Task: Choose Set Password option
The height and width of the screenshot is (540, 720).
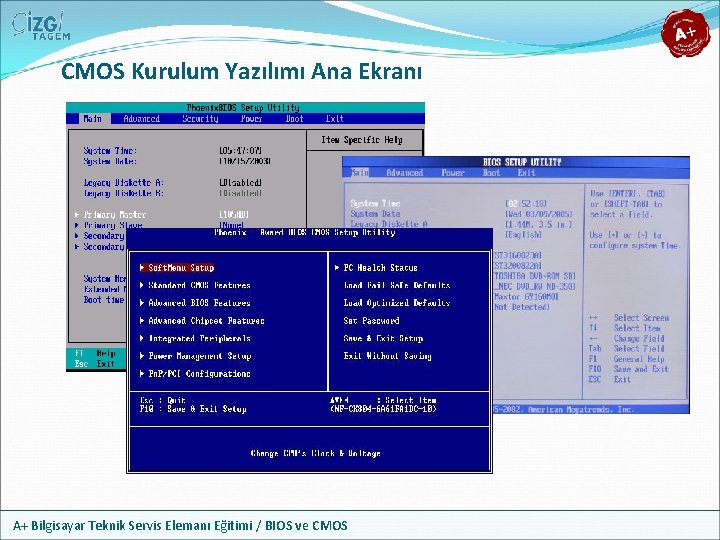Action: (x=371, y=321)
